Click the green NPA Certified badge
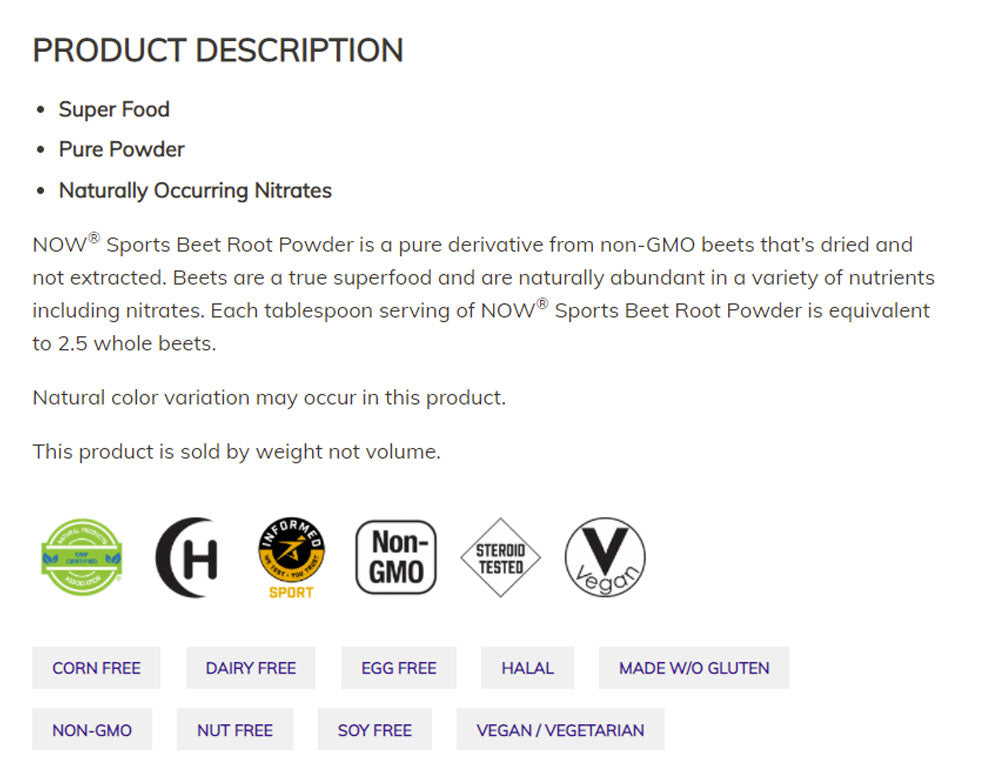Screen dimensions: 1000x776 81,558
